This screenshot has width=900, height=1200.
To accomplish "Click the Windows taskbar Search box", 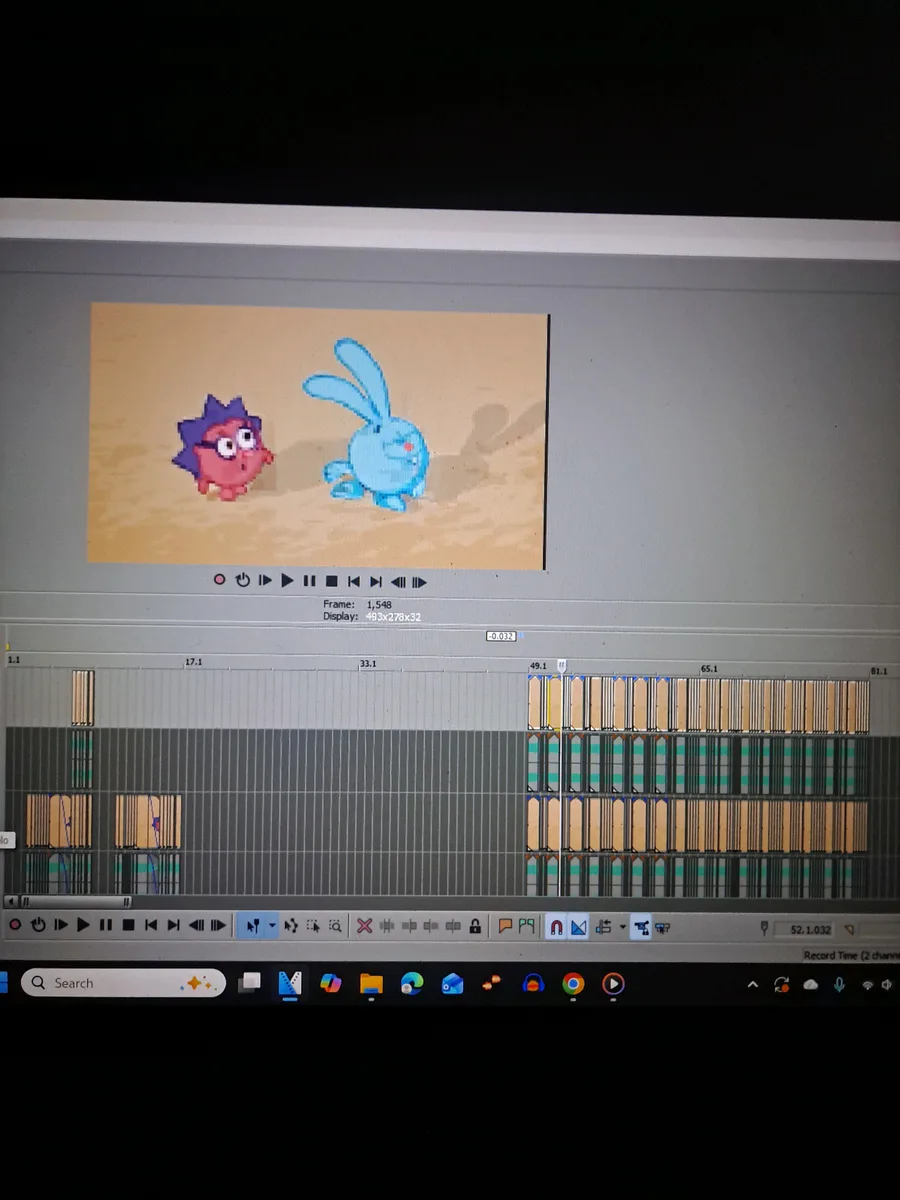I will pyautogui.click(x=123, y=983).
